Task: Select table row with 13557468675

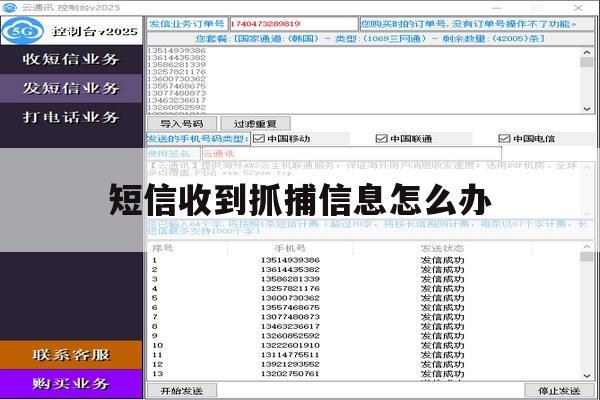Action: (x=364, y=307)
